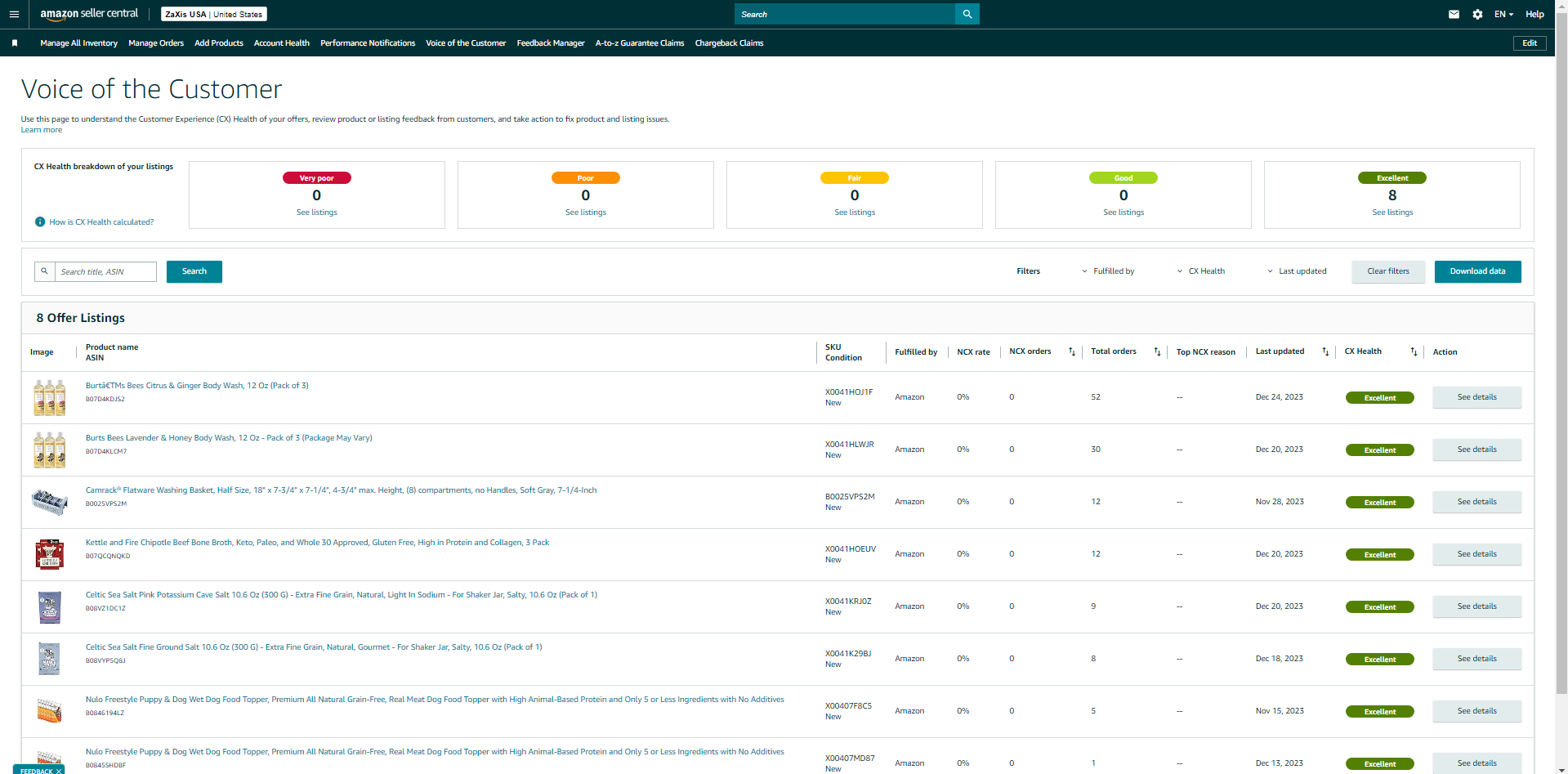The image size is (1568, 774).
Task: Open Burt's Bees Citrus & Ginger product thumbnail
Action: pyautogui.click(x=49, y=397)
